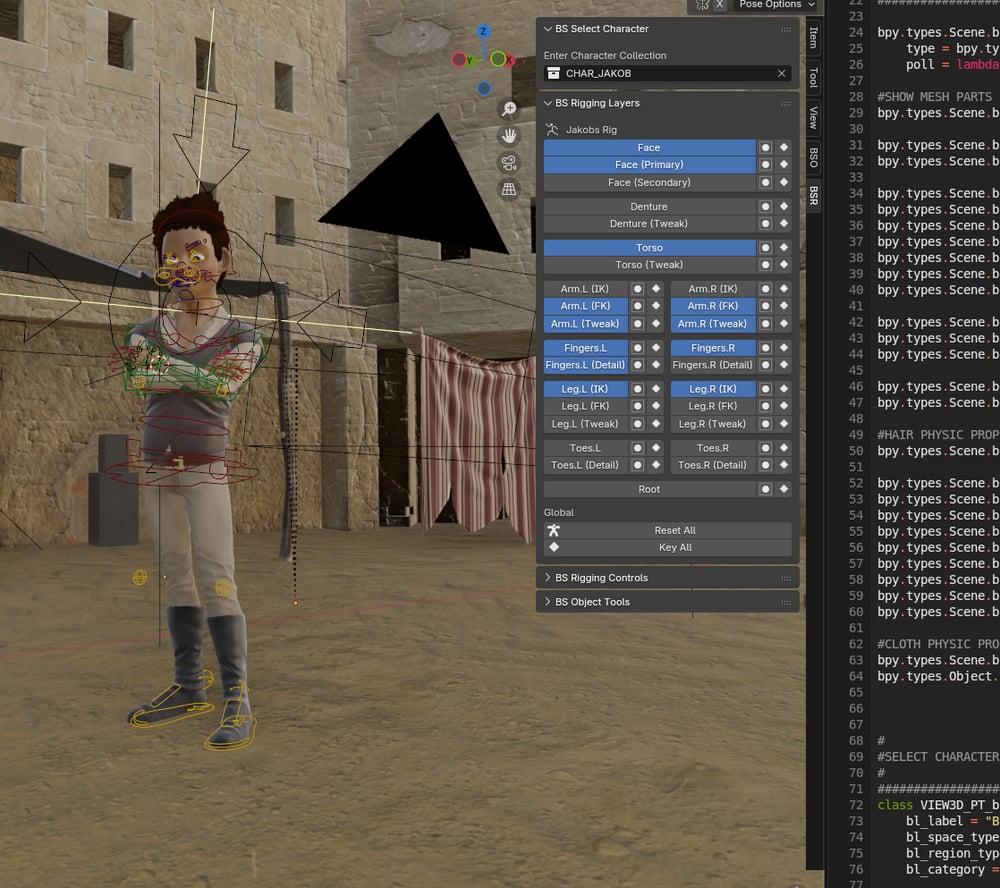This screenshot has height=888, width=1000.
Task: Click the zoom magnifier gizmo in viewport
Action: click(509, 109)
